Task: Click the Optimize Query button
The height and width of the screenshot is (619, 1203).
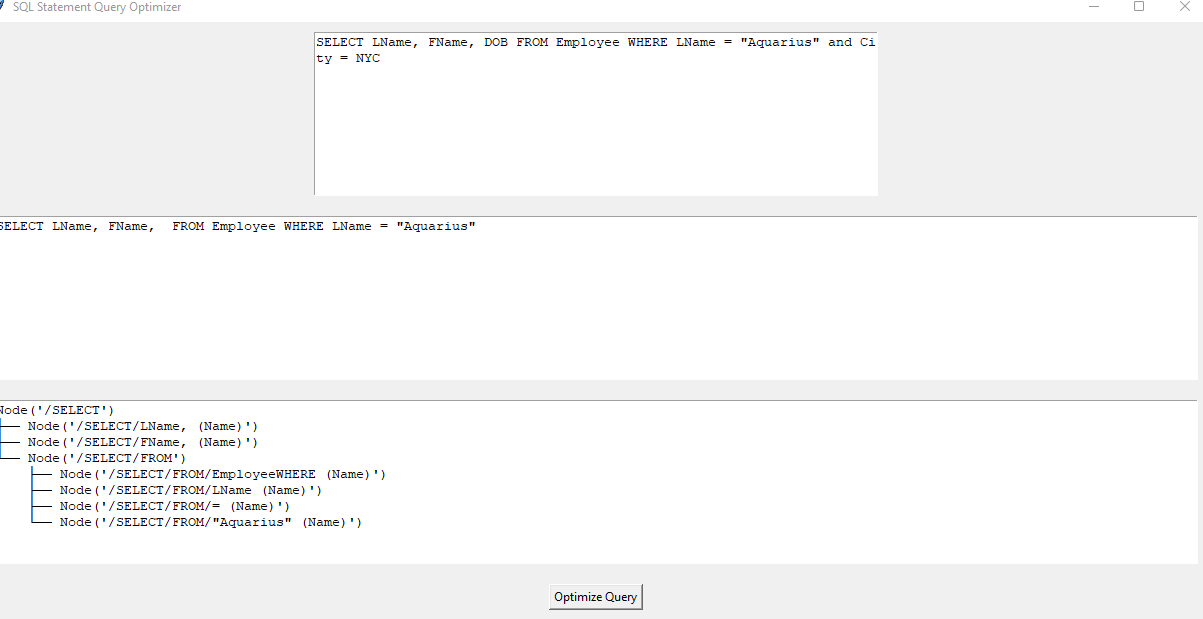Action: 595,596
